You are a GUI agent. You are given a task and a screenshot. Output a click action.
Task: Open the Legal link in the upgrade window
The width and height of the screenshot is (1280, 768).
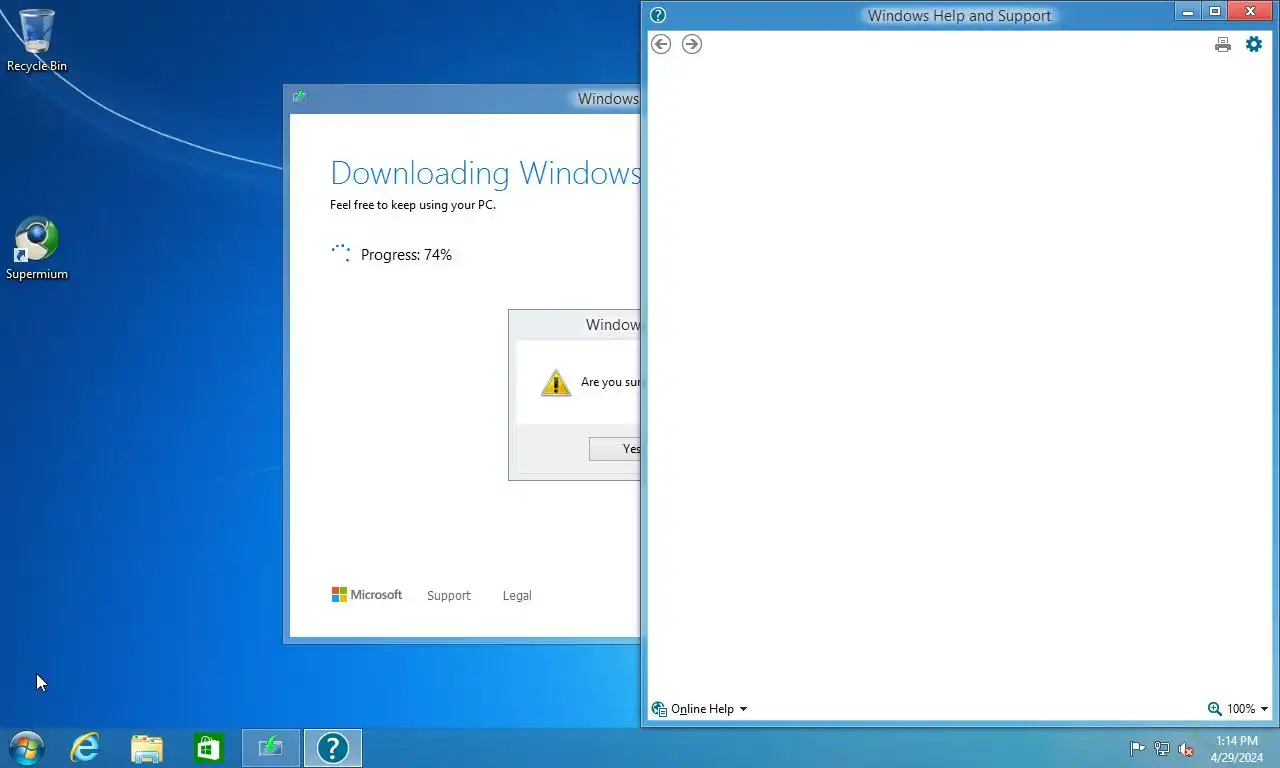517,595
